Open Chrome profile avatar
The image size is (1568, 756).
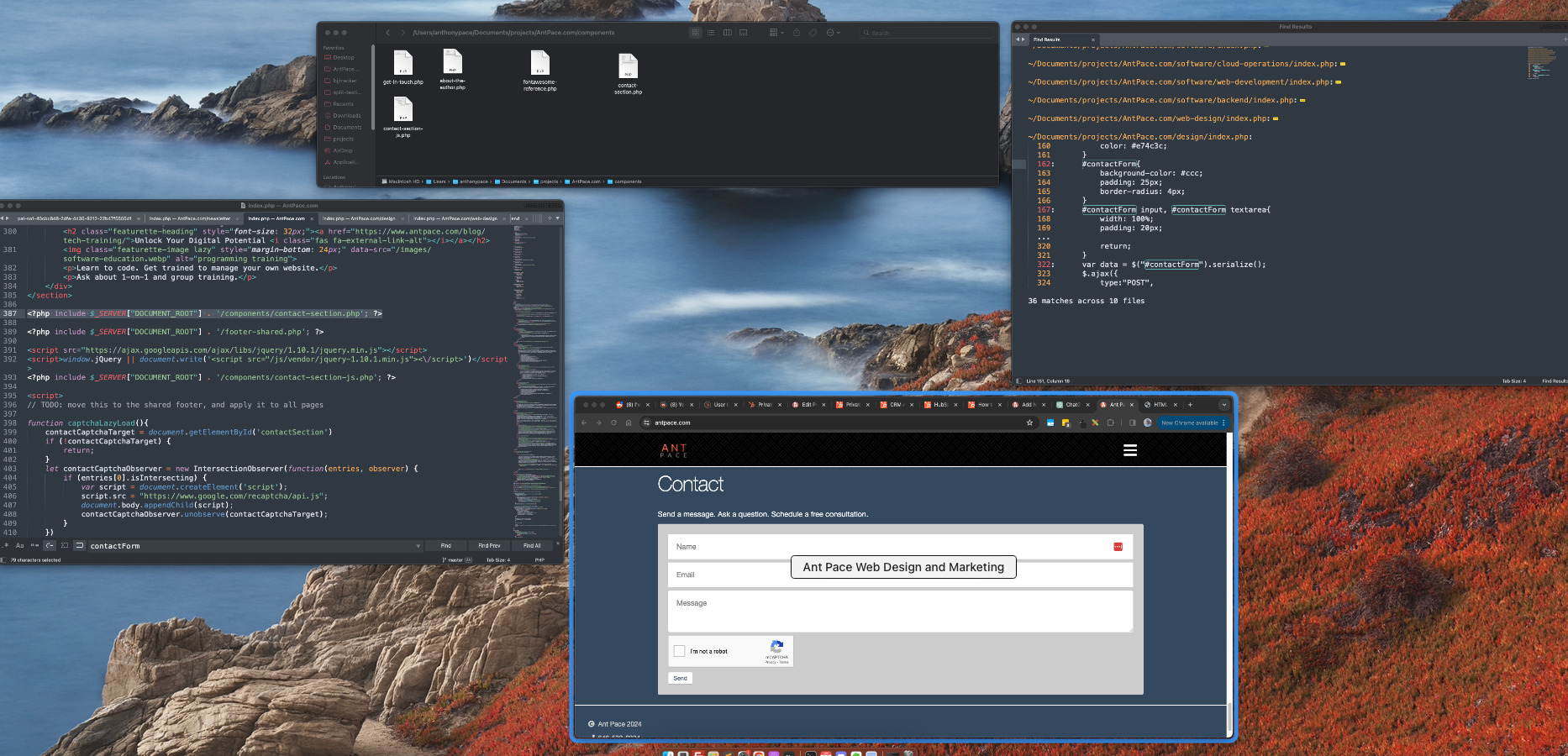[x=1148, y=423]
